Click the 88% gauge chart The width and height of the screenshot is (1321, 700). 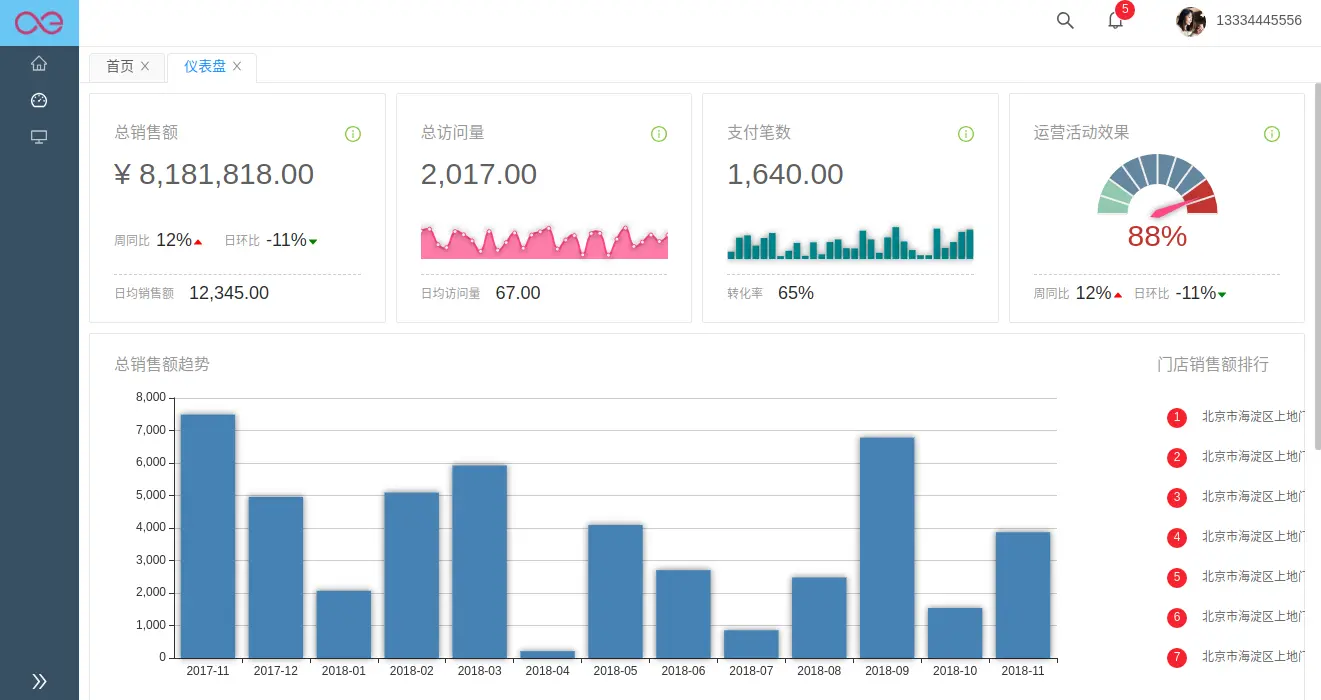[x=1157, y=200]
